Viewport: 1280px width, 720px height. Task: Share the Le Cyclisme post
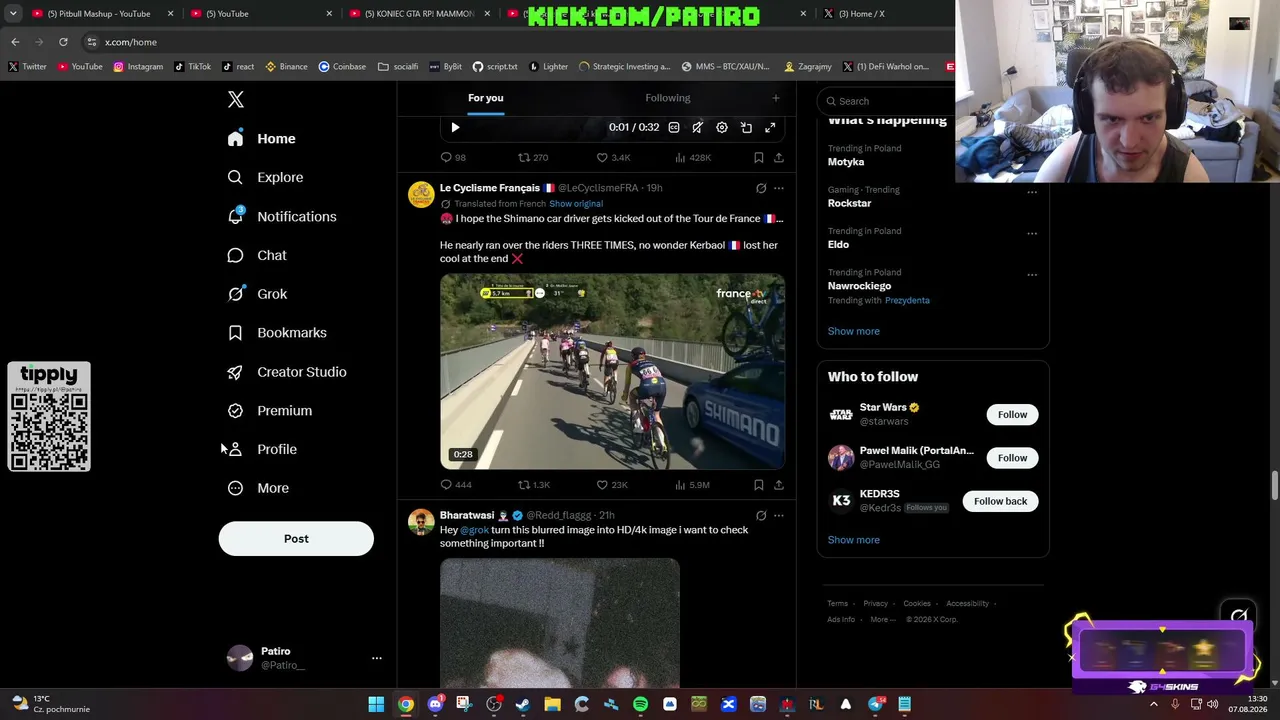(x=779, y=485)
